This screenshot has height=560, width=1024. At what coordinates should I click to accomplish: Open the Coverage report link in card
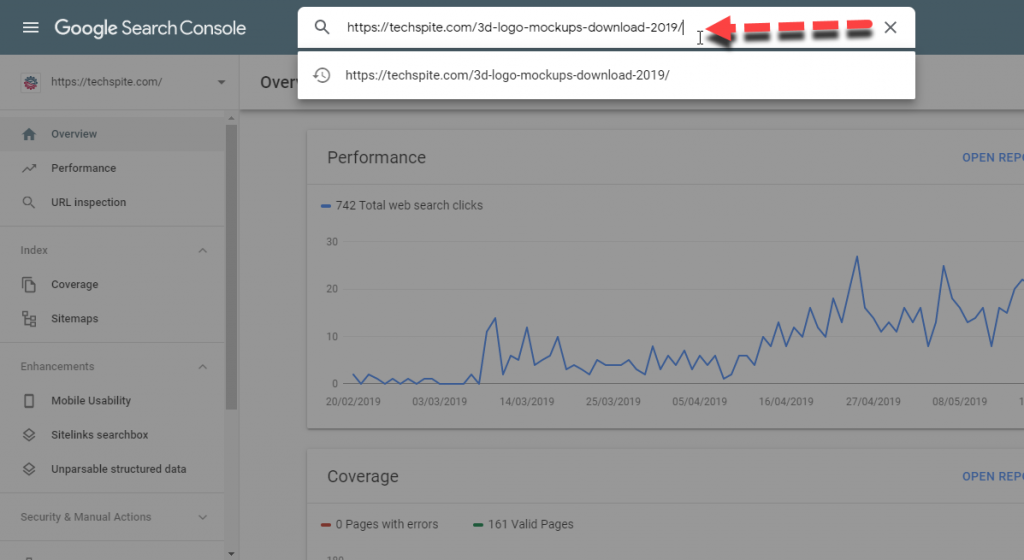(993, 476)
